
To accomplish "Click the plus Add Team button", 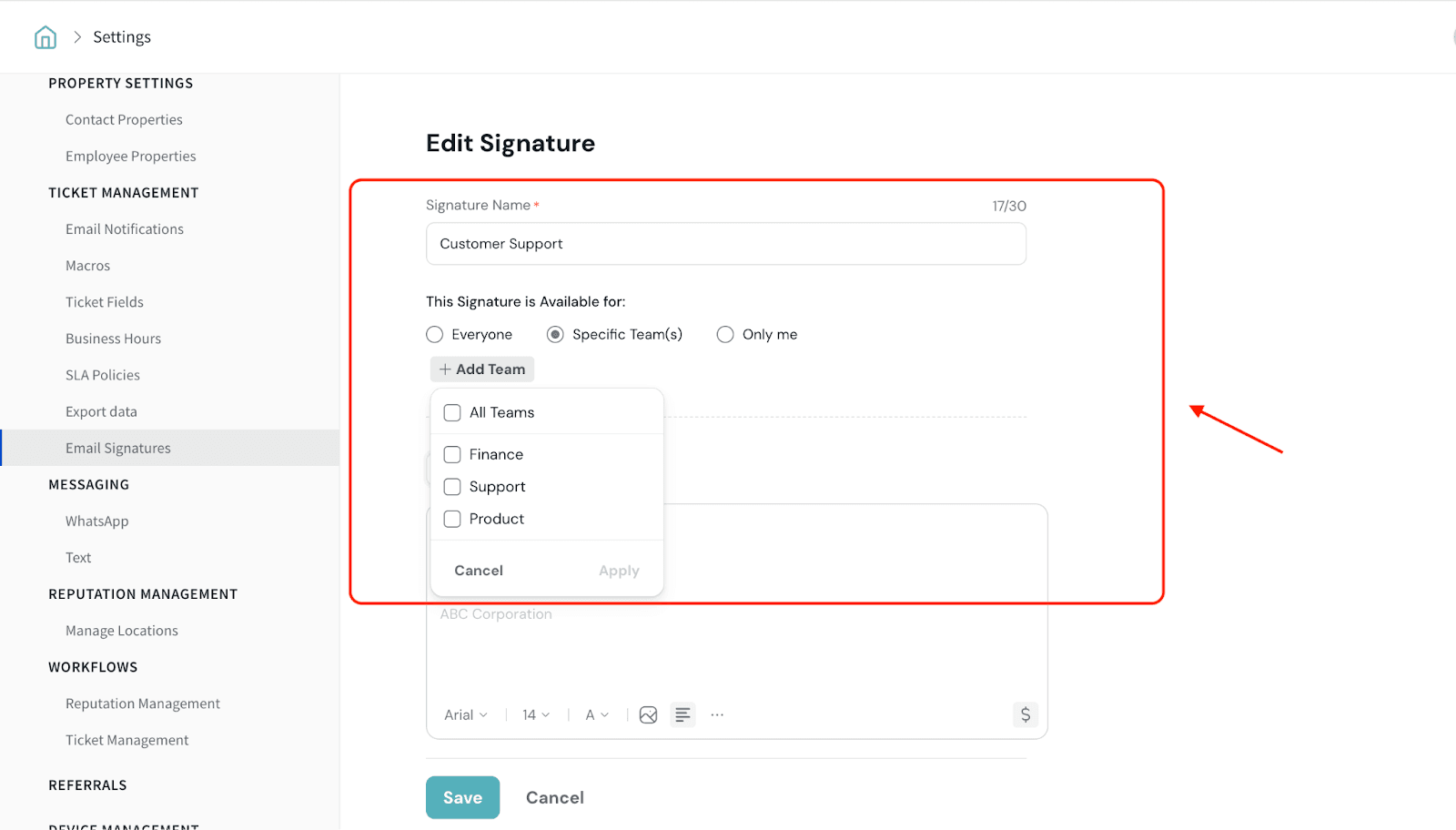I will point(482,369).
